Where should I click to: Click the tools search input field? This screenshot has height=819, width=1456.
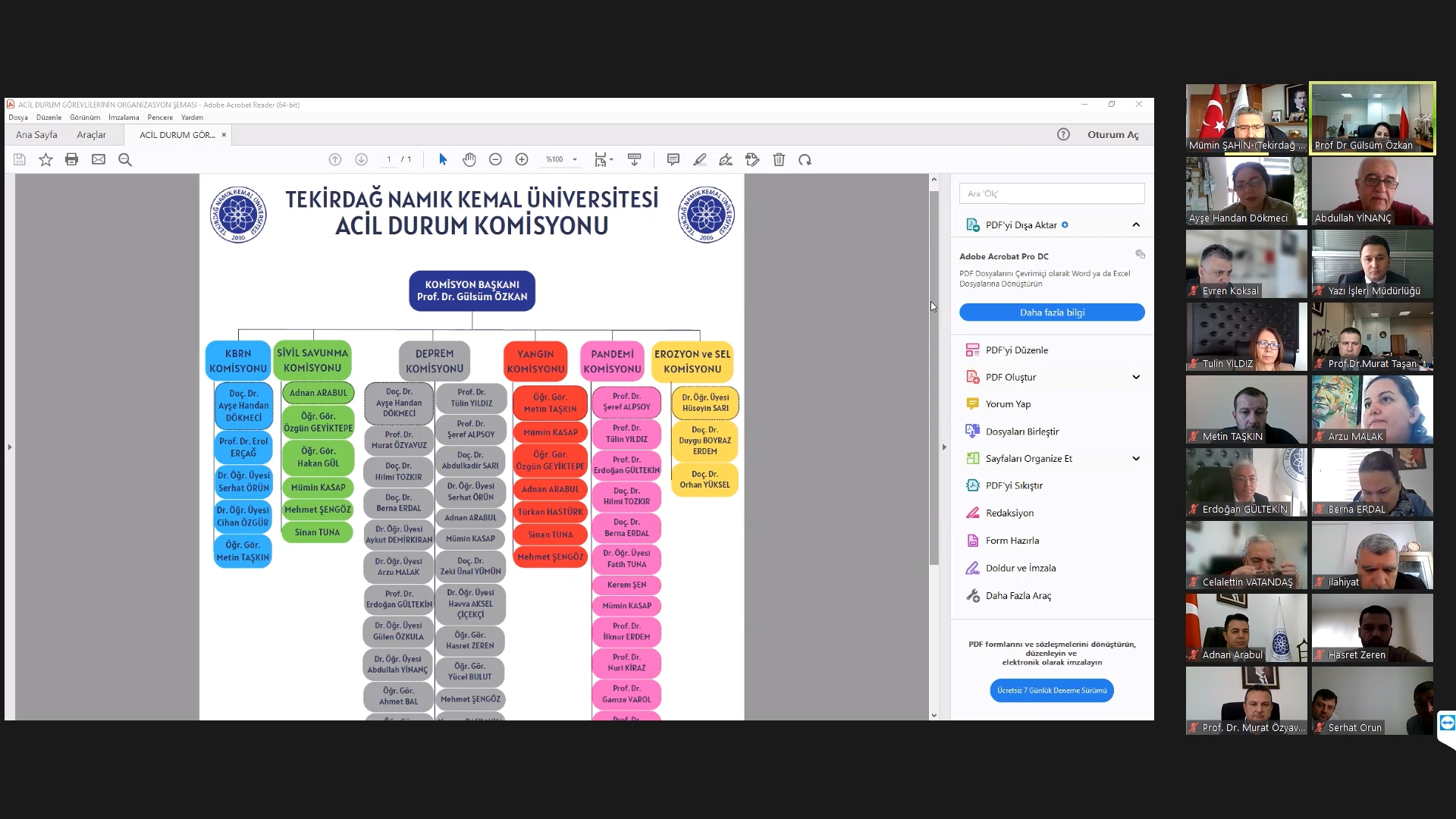pos(1052,193)
